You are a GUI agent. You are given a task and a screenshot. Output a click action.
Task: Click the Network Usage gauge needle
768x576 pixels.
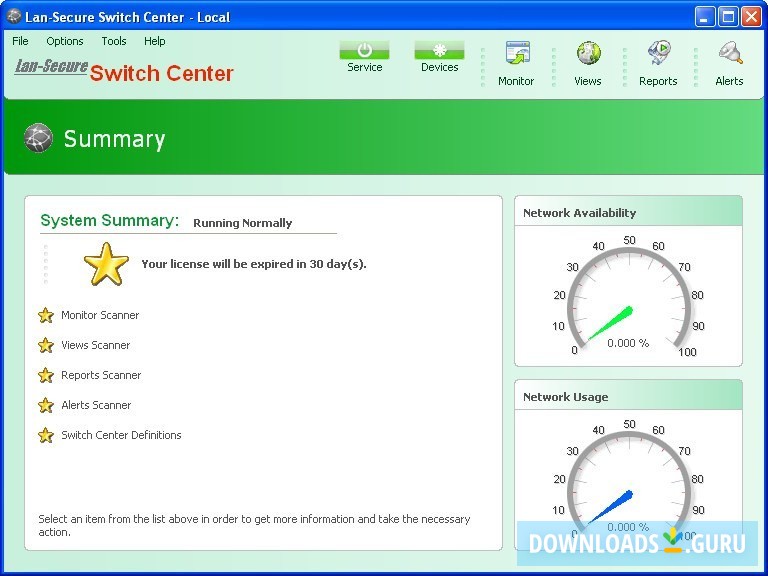(x=610, y=507)
